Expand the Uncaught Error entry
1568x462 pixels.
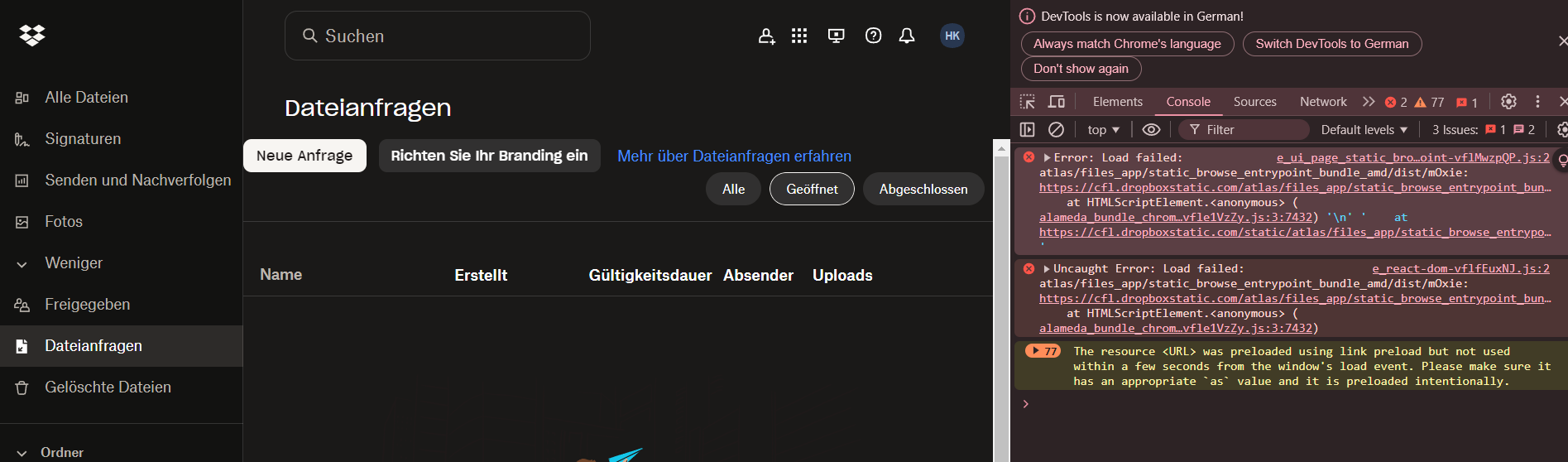(1048, 268)
